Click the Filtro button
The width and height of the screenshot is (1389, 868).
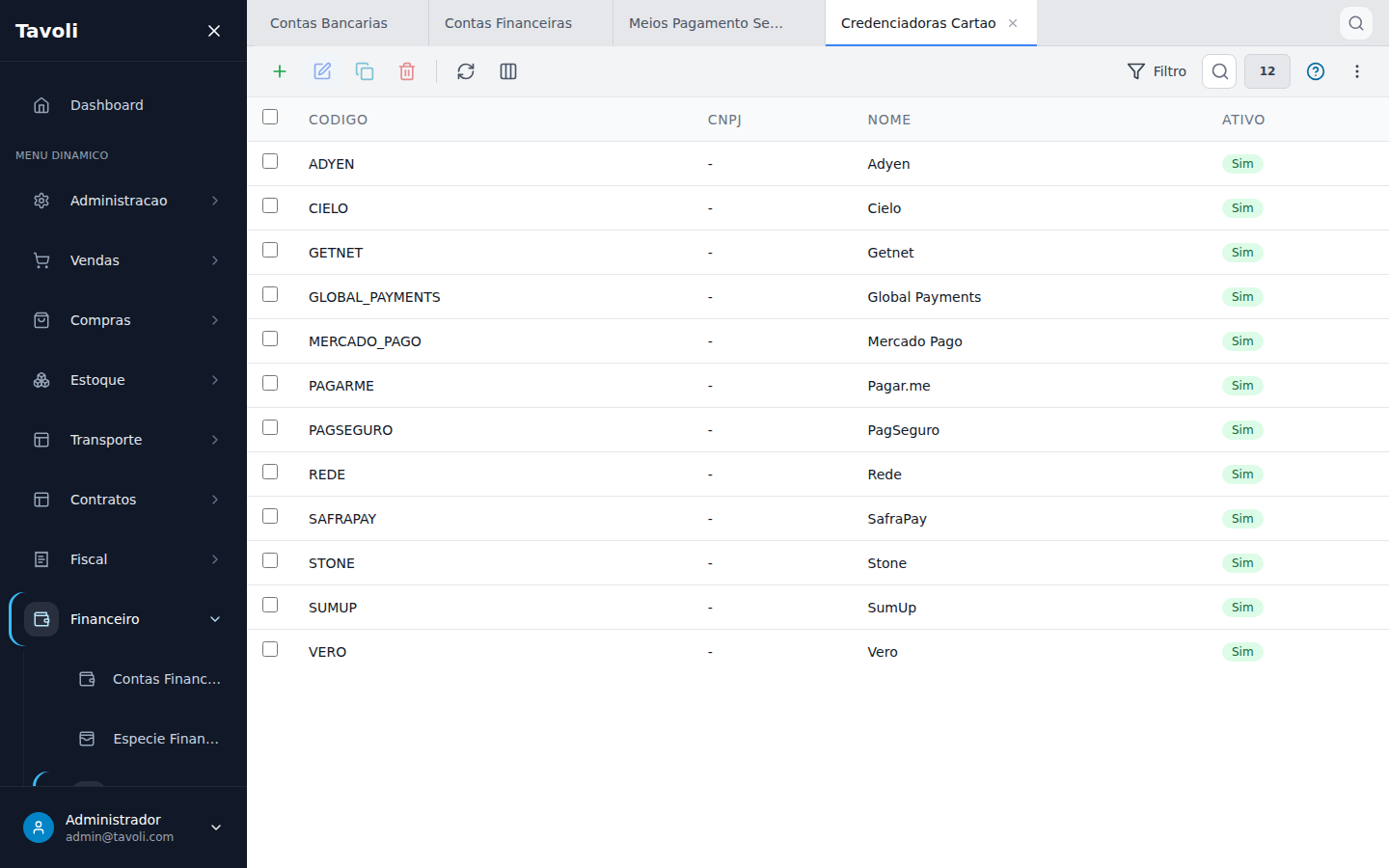[1157, 71]
